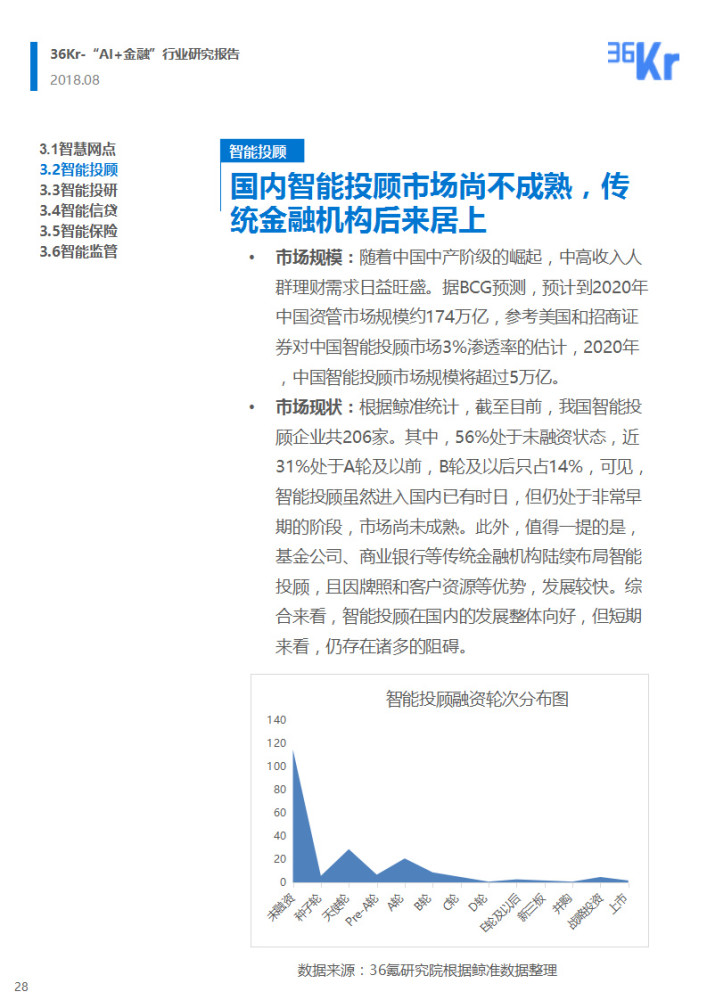Click the y-axis value 40

coord(280,835)
